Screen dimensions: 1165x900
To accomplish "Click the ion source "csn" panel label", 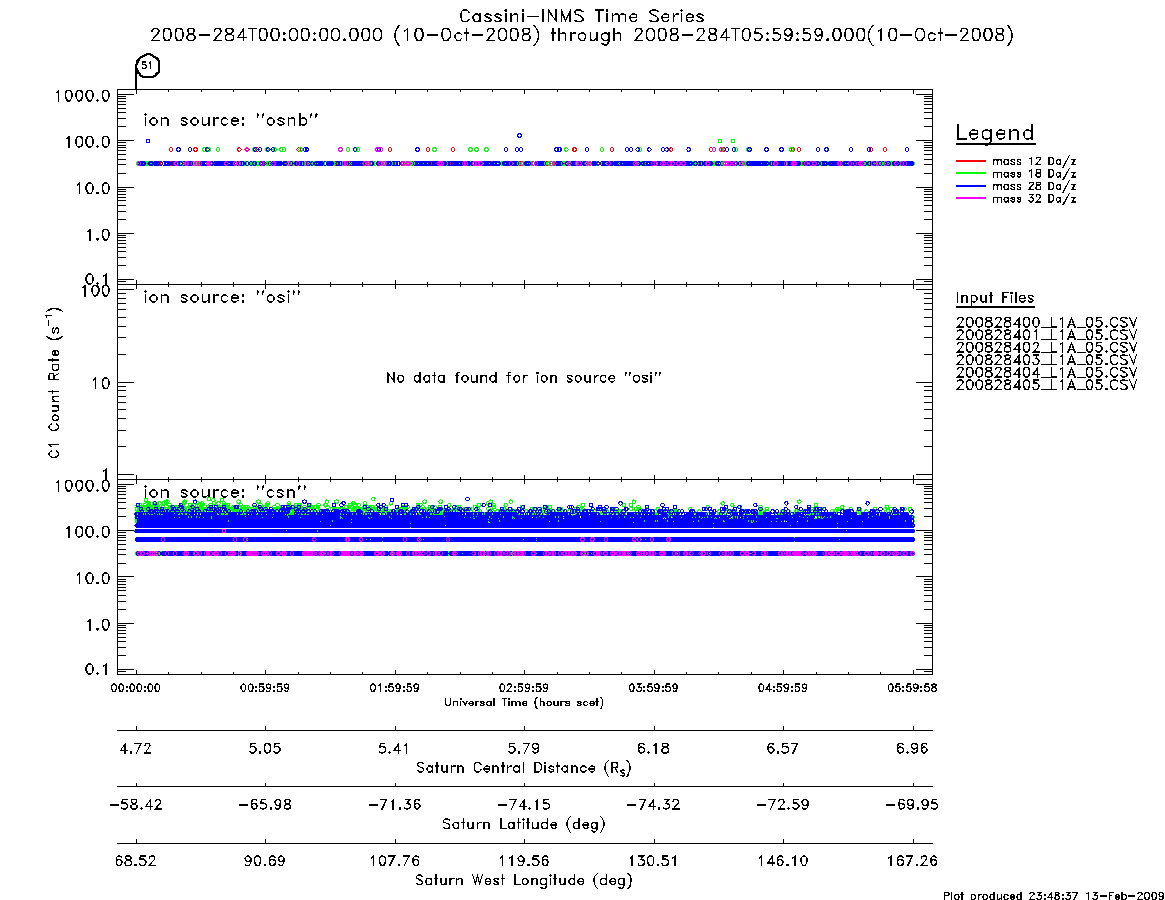I will click(225, 492).
